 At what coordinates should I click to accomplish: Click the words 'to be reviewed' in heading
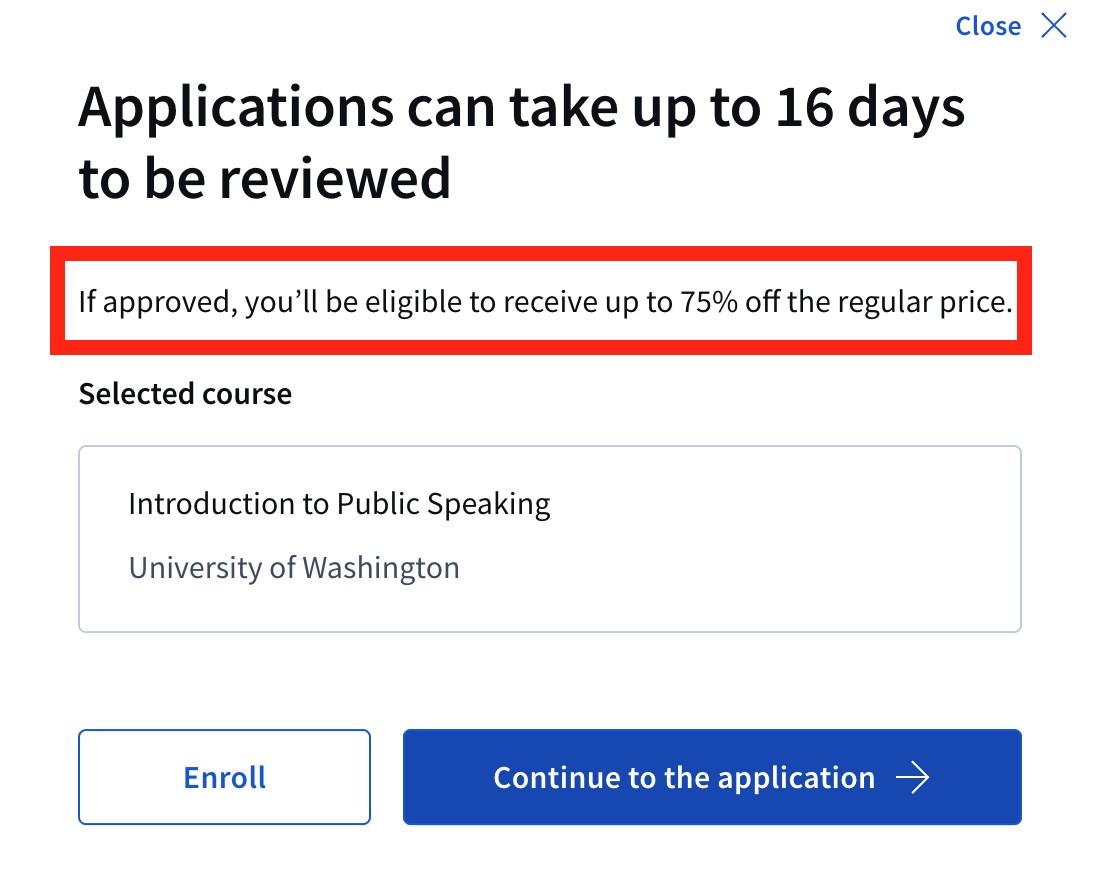click(265, 178)
